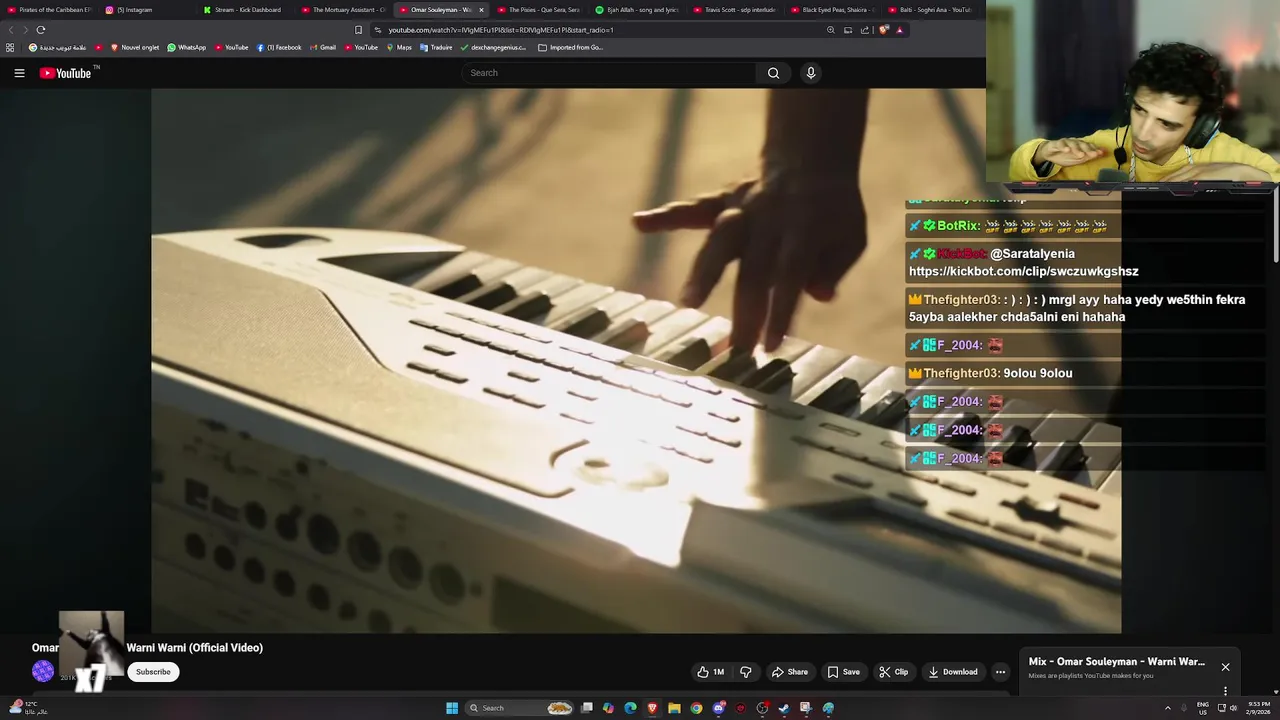
Task: Open the ENG US language switcher
Action: click(x=1203, y=708)
